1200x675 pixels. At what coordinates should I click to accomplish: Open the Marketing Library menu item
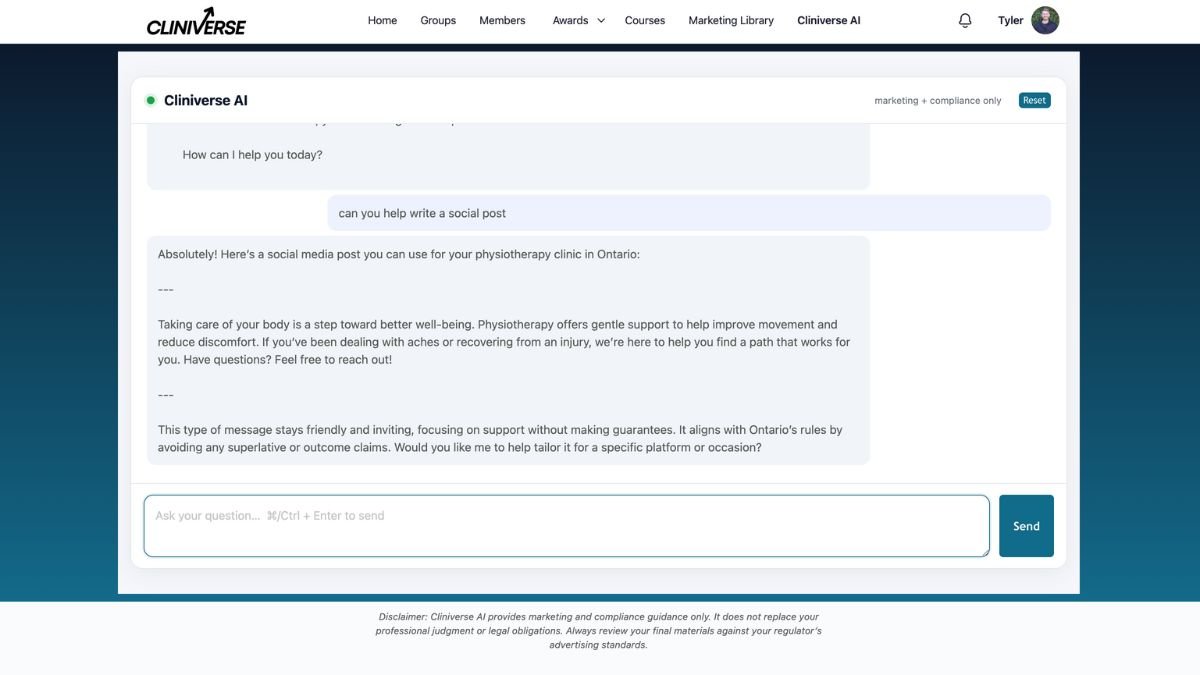[731, 20]
